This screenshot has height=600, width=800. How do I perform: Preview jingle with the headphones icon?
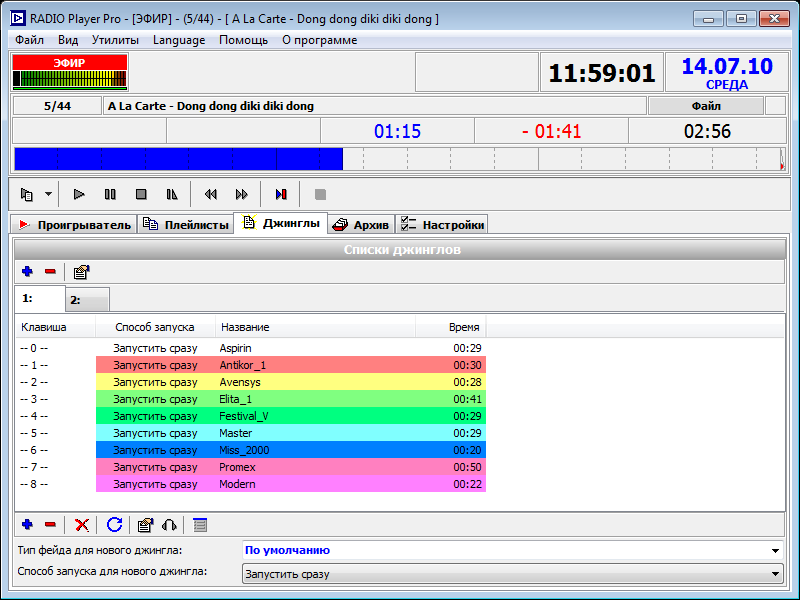coord(169,524)
